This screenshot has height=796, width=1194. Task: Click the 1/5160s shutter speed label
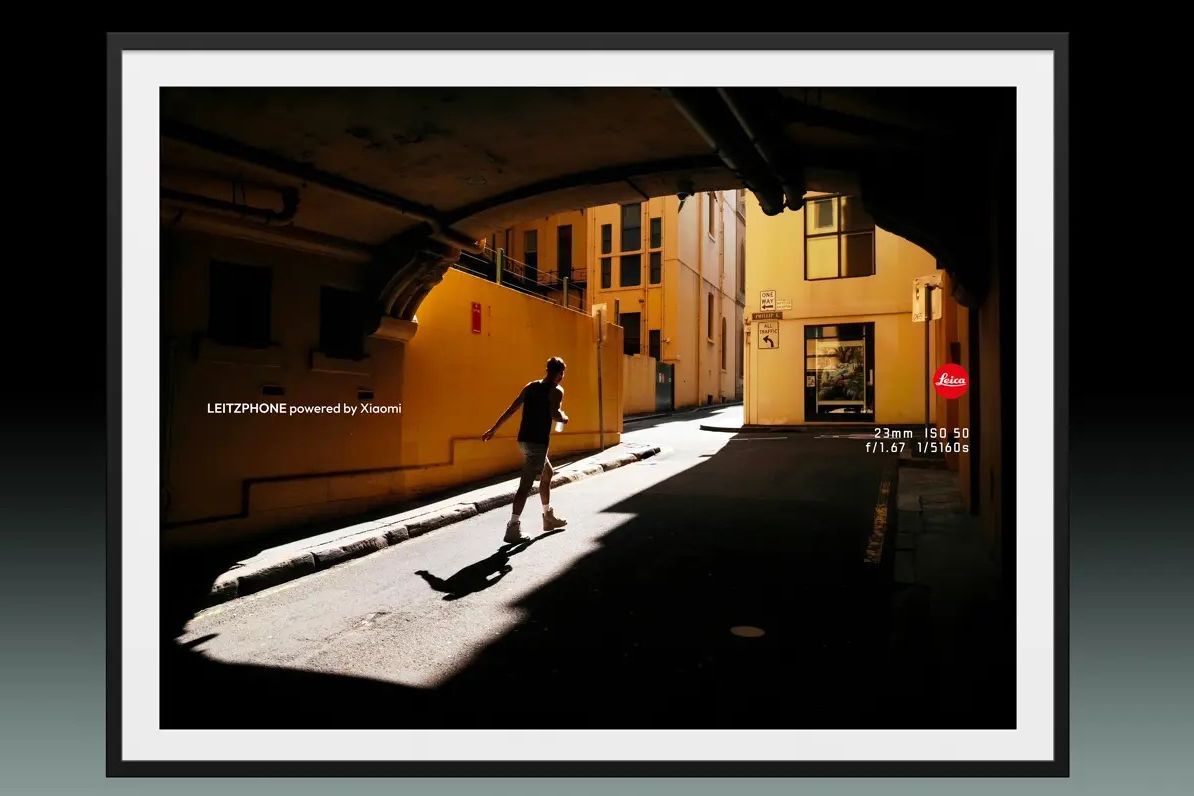pos(943,448)
